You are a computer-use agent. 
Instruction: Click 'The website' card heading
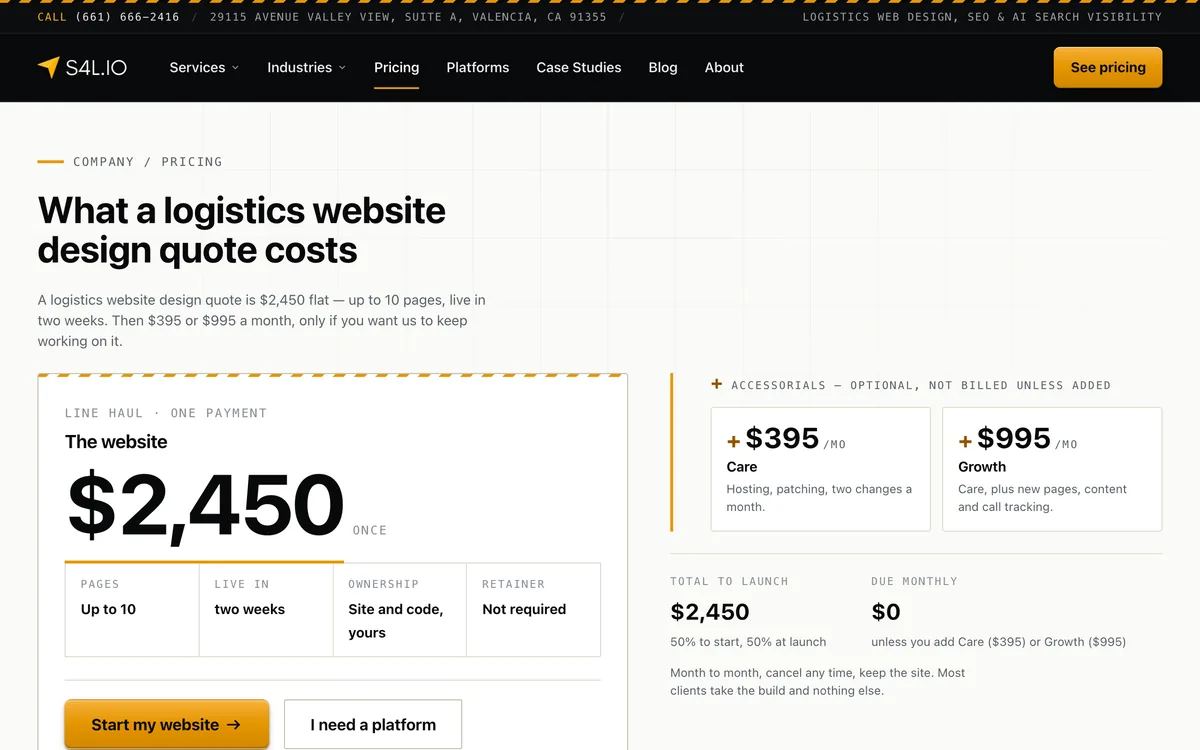pos(116,442)
